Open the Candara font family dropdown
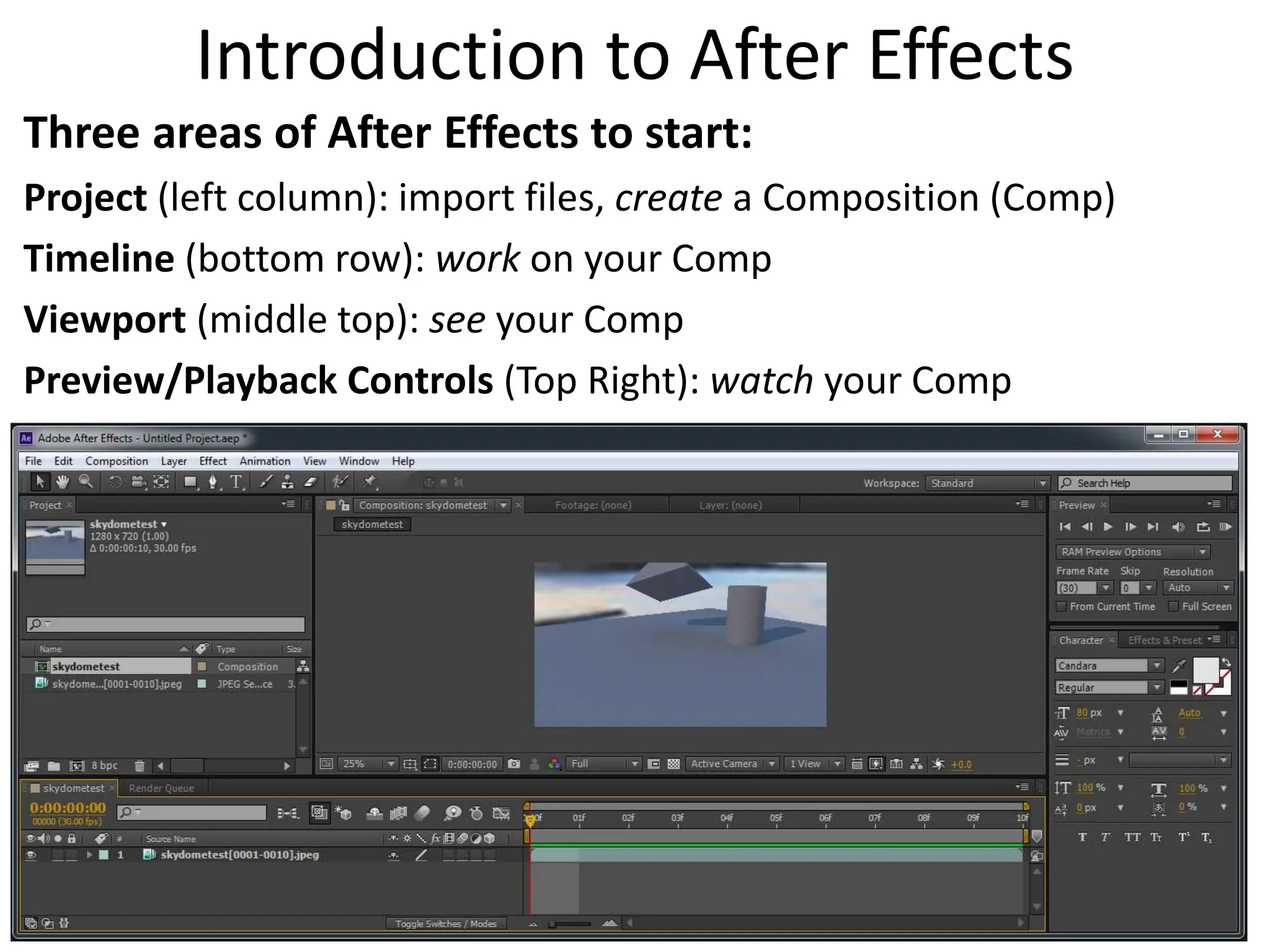The width and height of the screenshot is (1270, 952). tap(1156, 666)
